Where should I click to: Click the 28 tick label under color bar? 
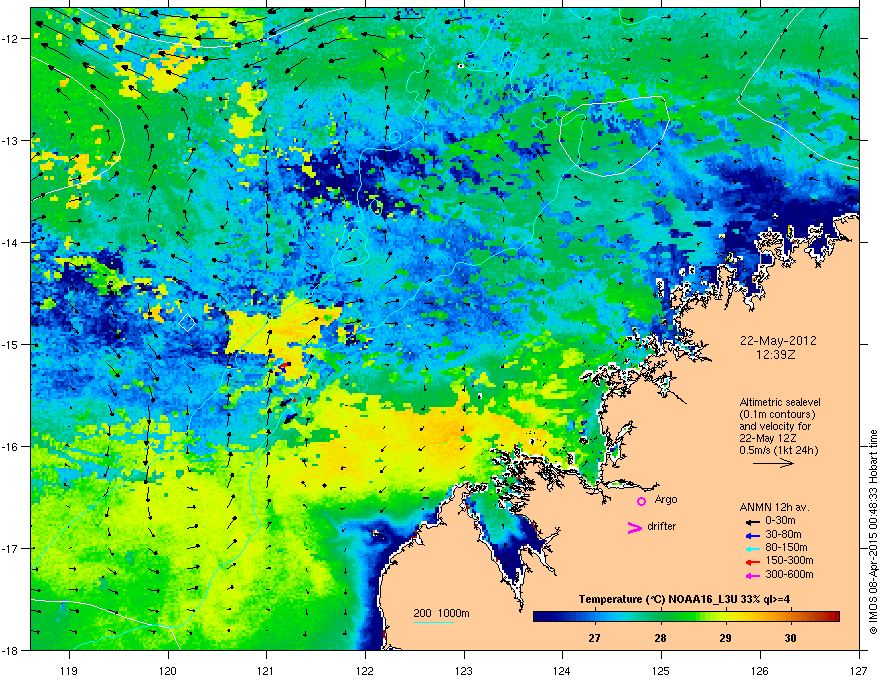click(x=660, y=638)
